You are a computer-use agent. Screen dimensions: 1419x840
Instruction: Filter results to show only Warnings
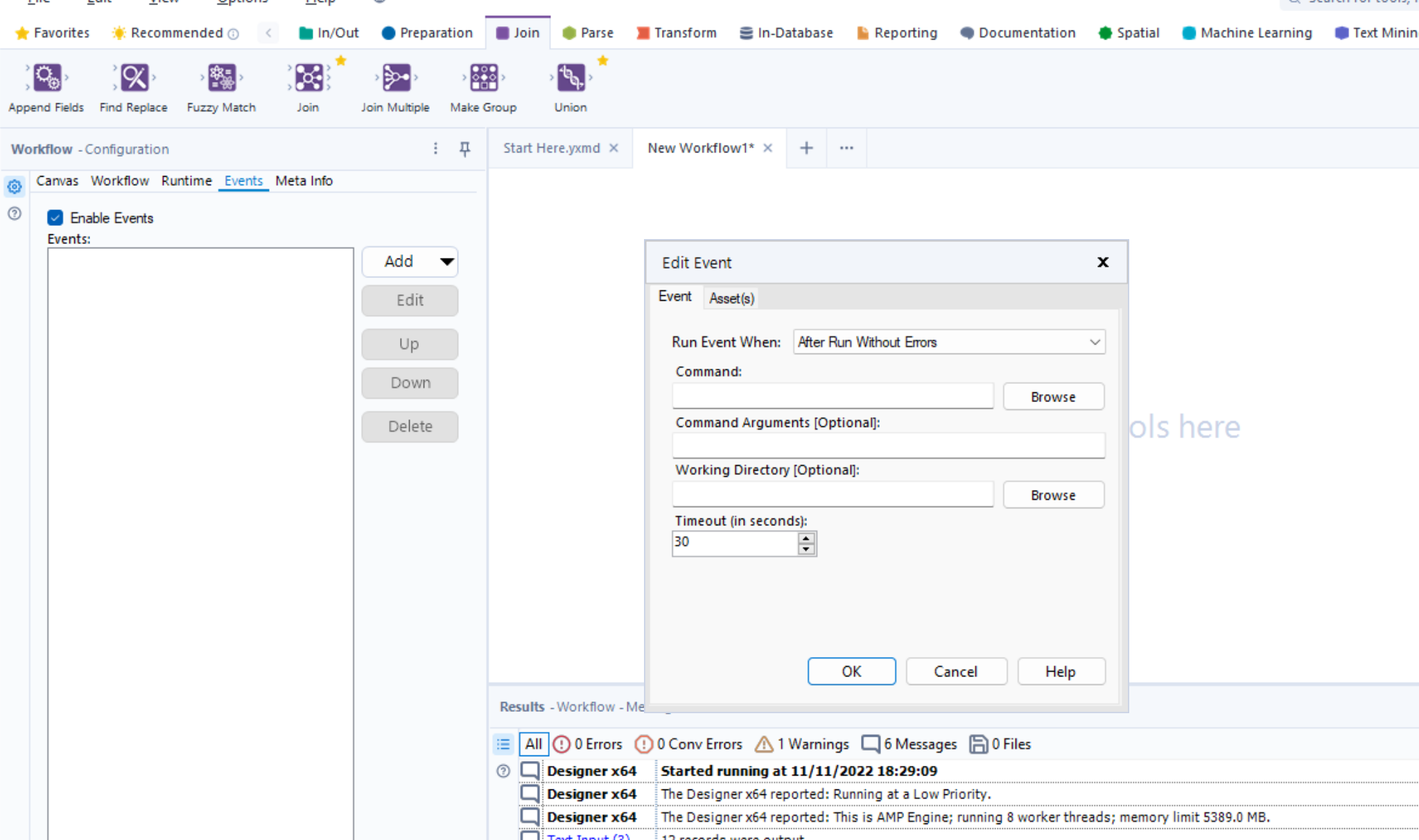(801, 744)
